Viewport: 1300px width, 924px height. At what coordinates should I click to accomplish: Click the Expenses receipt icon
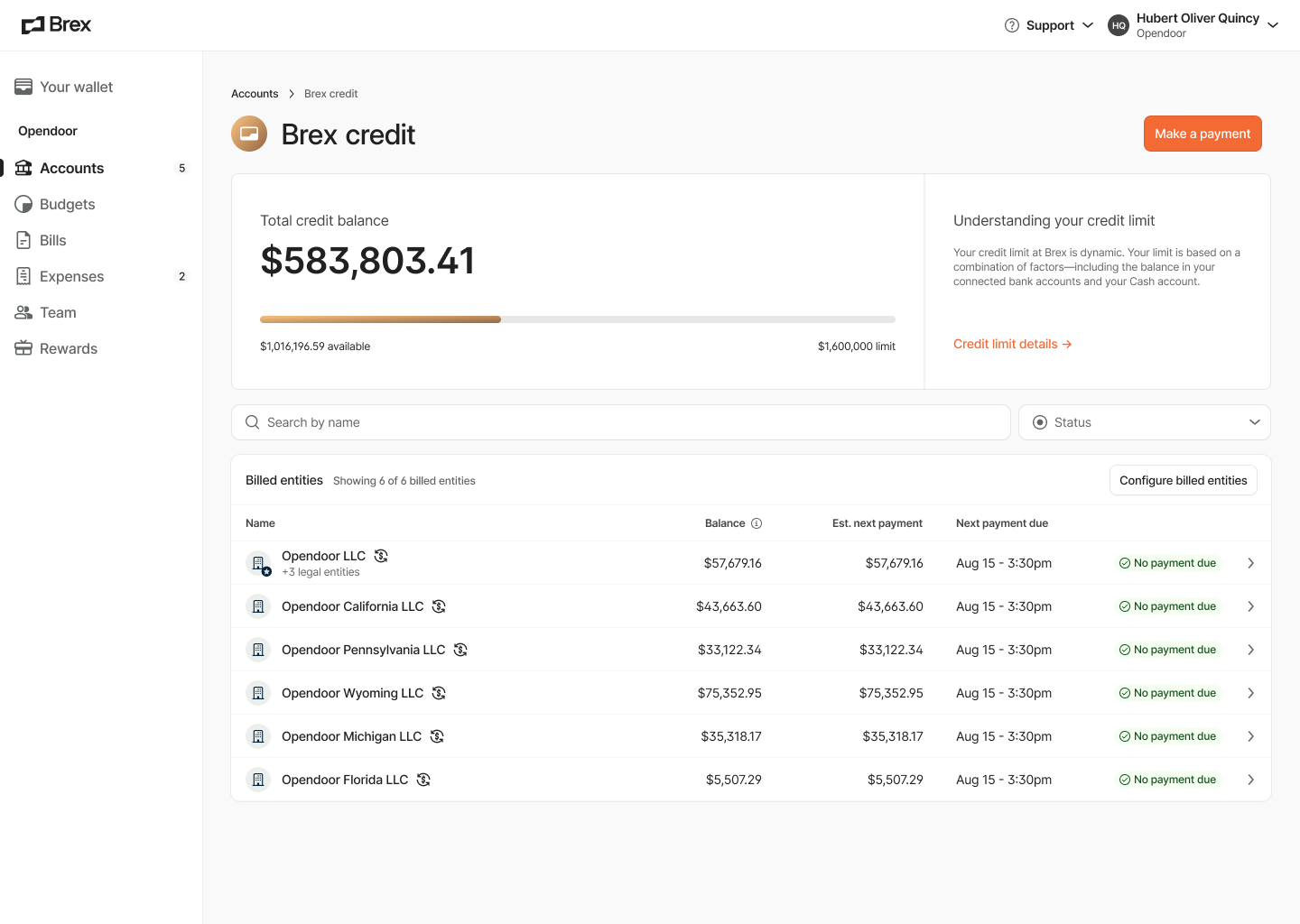point(23,276)
